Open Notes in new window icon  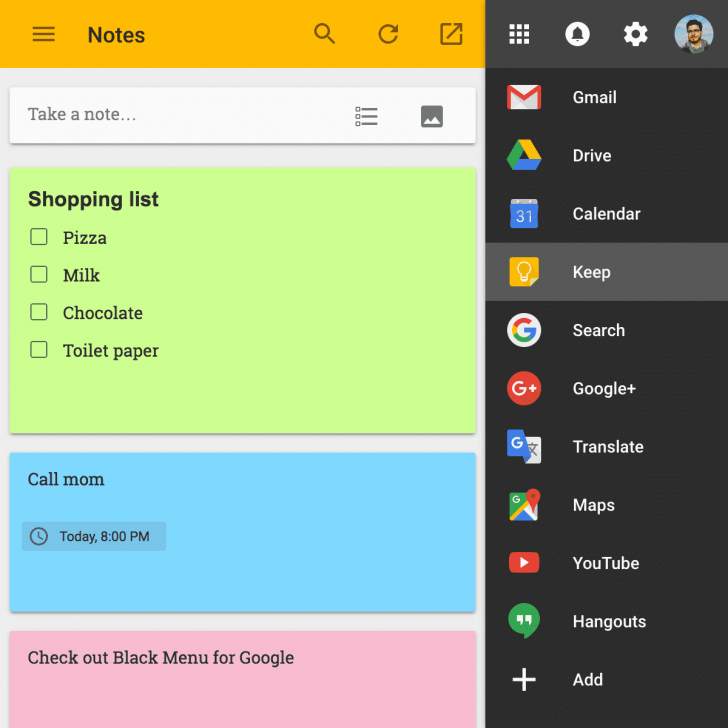(451, 34)
